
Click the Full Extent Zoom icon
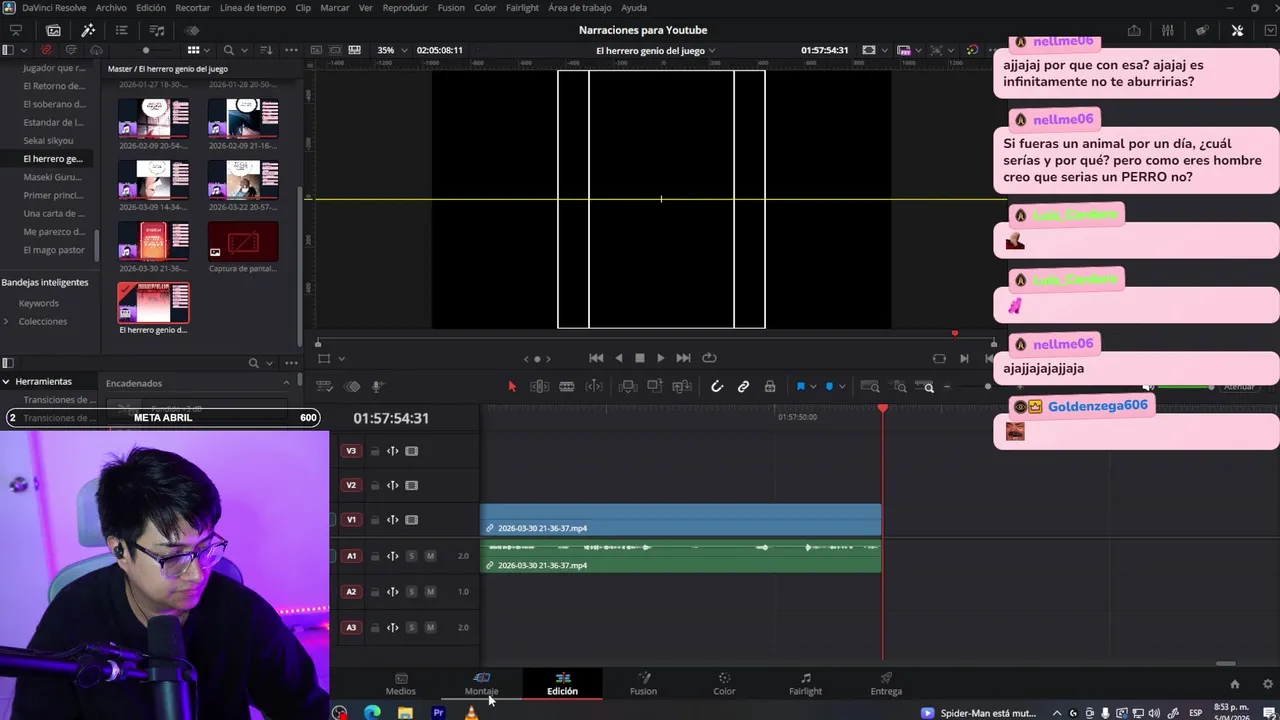pyautogui.click(x=870, y=387)
